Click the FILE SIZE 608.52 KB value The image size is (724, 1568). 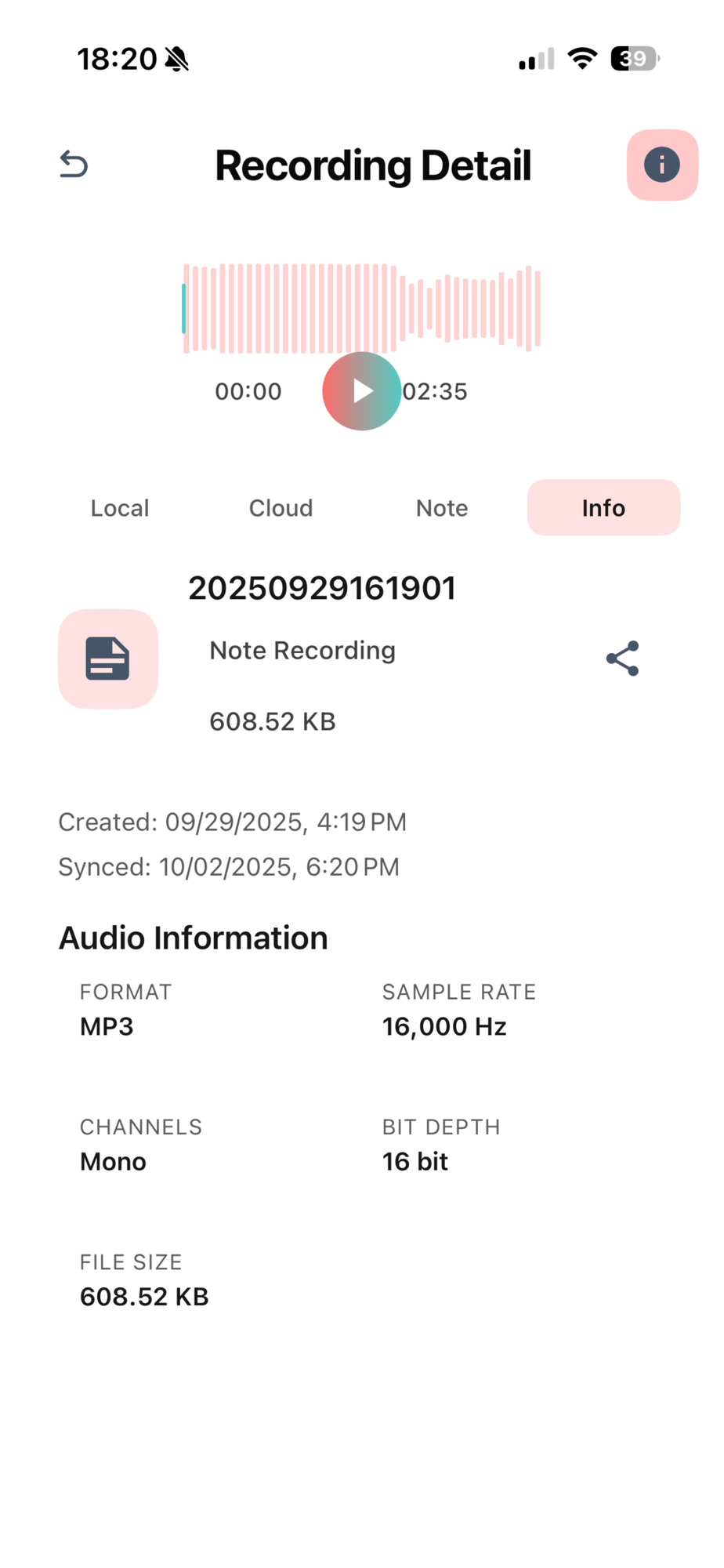point(144,1297)
